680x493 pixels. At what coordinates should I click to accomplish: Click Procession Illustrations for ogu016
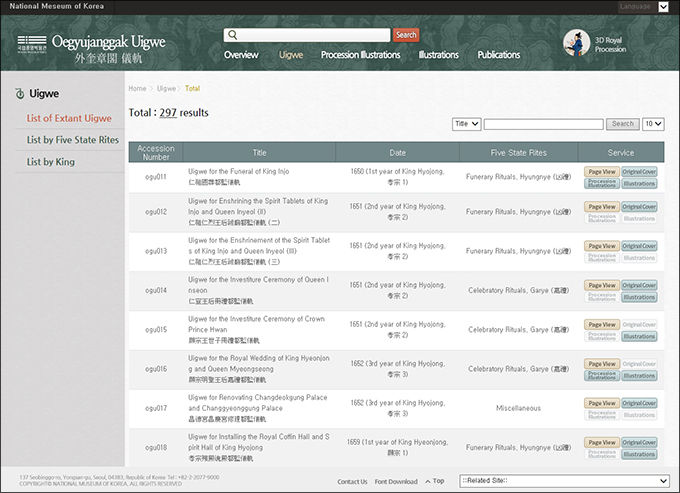pos(602,375)
